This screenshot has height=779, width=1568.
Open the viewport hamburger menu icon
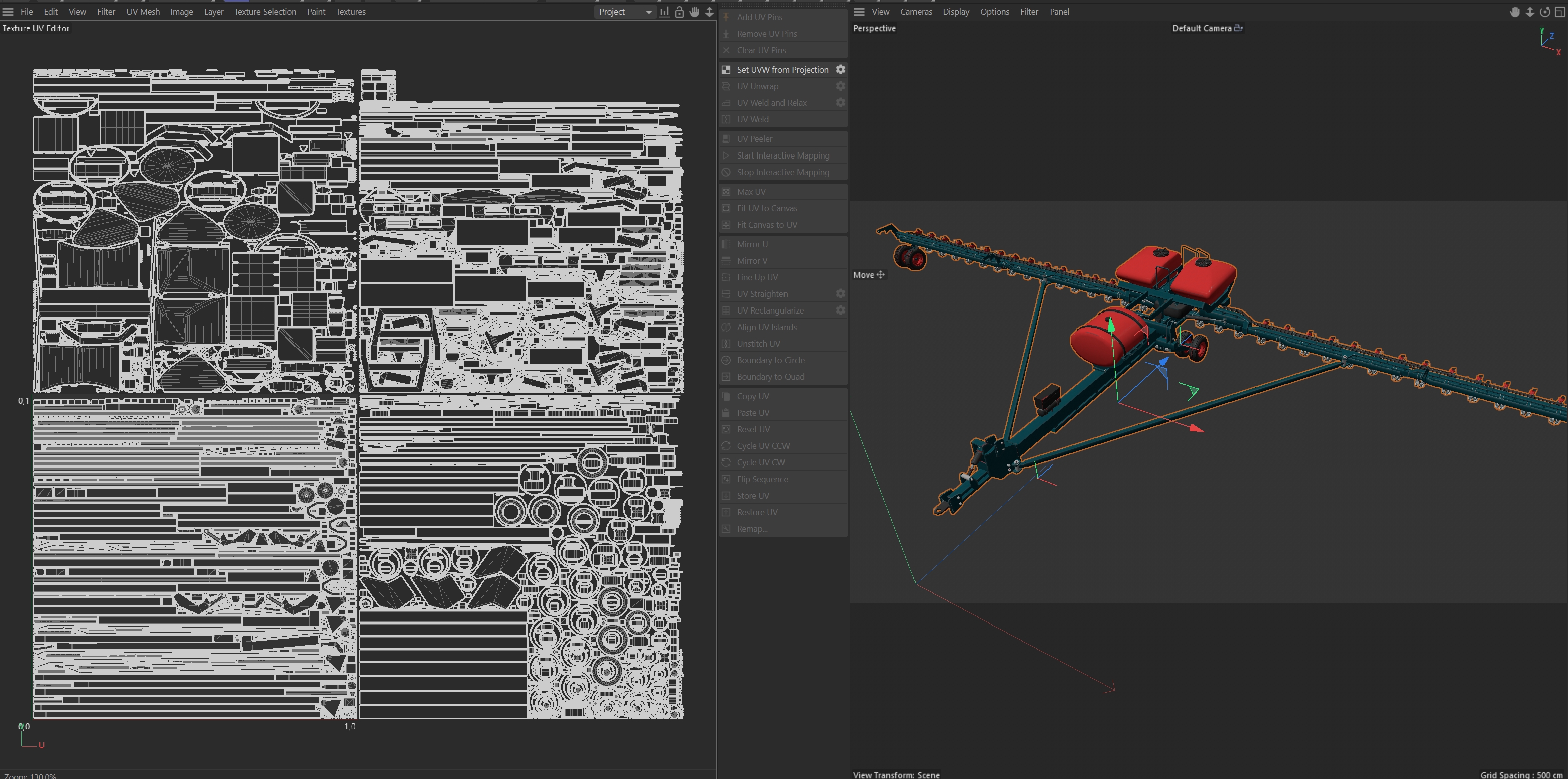(x=859, y=12)
